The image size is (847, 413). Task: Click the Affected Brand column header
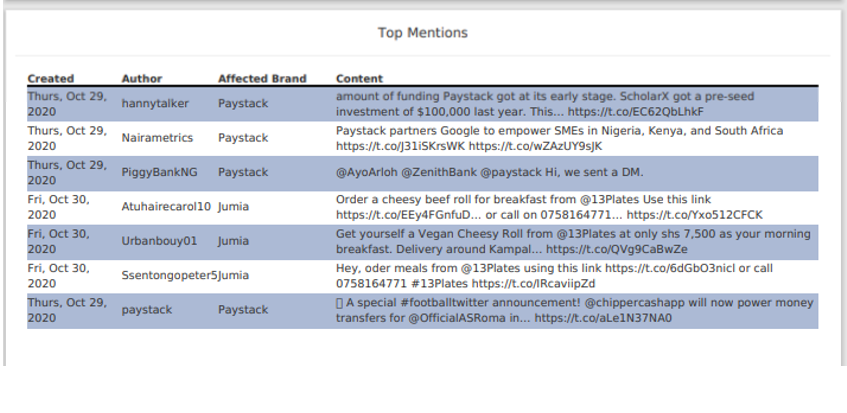262,79
